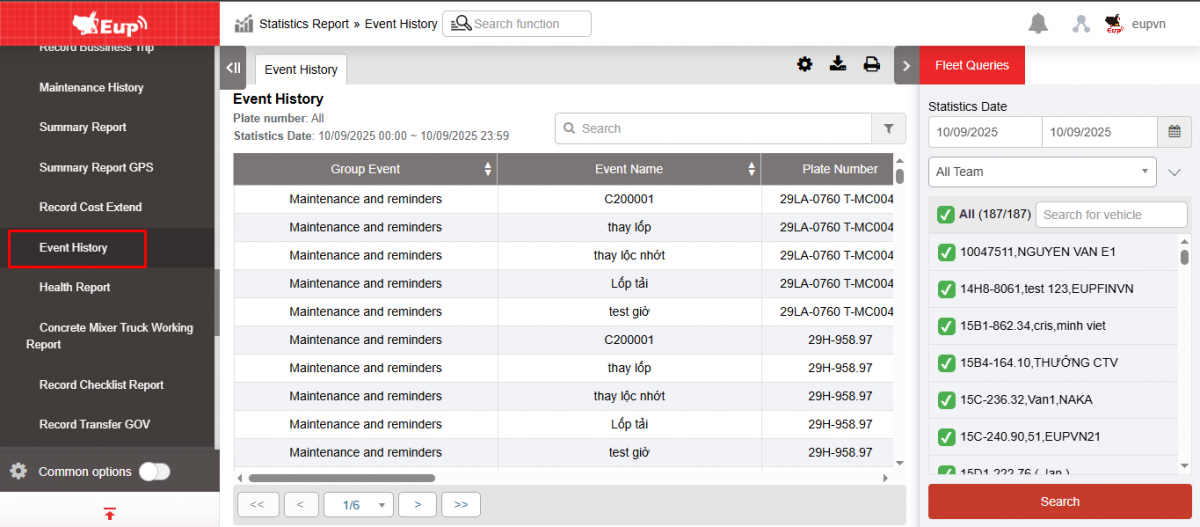Click the notification bell icon
Image resolution: width=1200 pixels, height=527 pixels.
1038,24
